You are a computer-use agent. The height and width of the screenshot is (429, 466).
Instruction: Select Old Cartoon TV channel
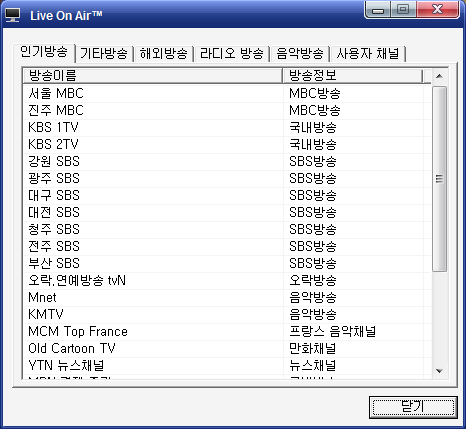tap(227, 349)
